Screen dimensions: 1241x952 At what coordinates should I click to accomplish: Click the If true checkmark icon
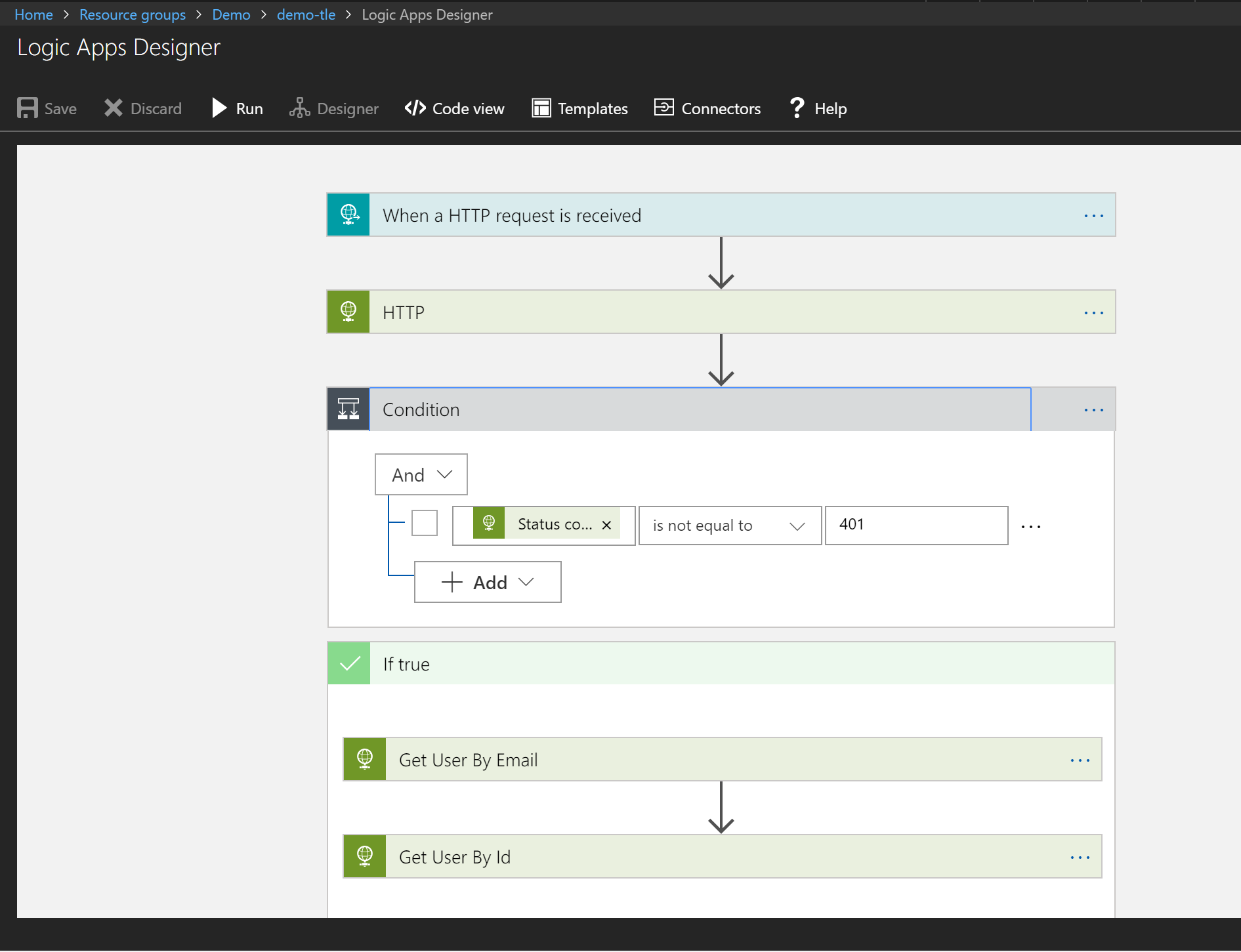[349, 663]
